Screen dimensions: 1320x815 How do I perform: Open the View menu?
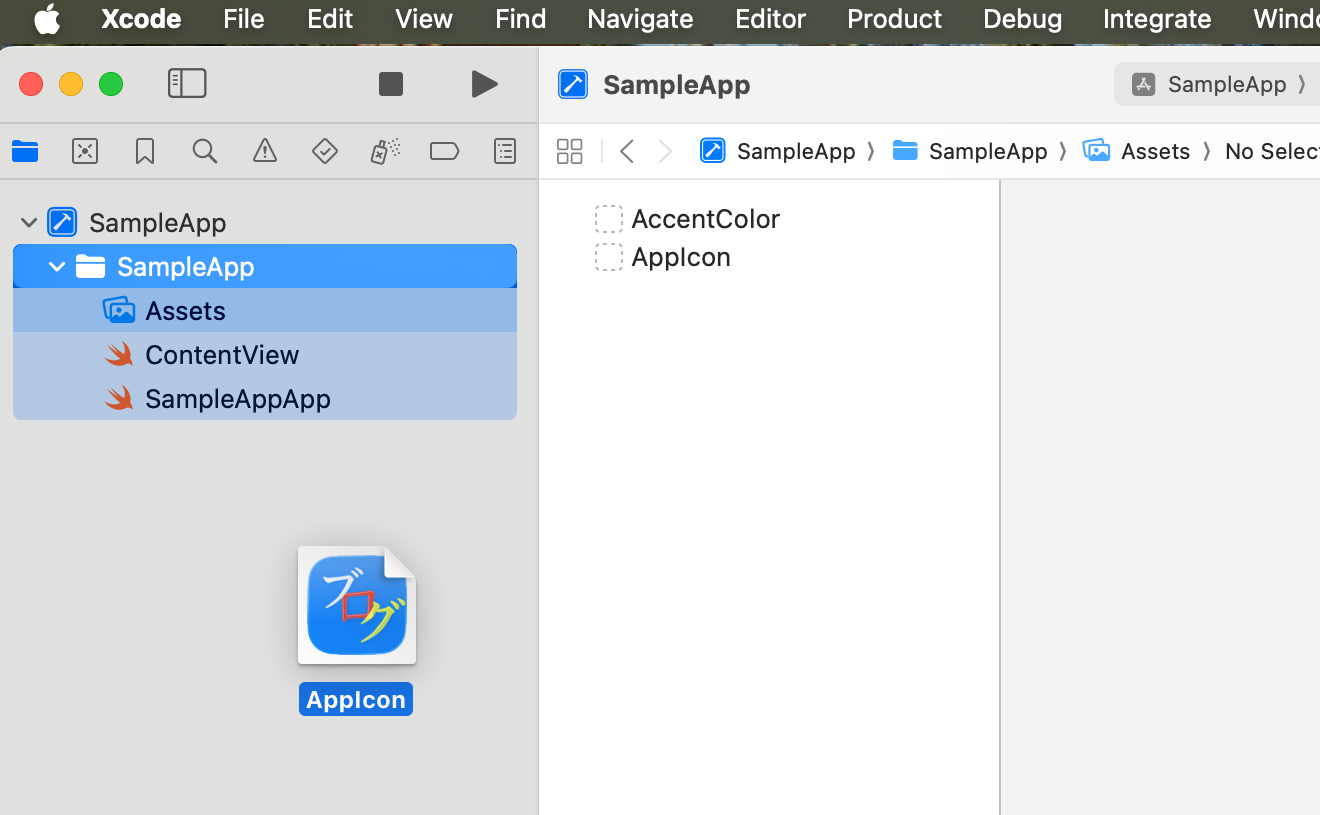coord(424,19)
